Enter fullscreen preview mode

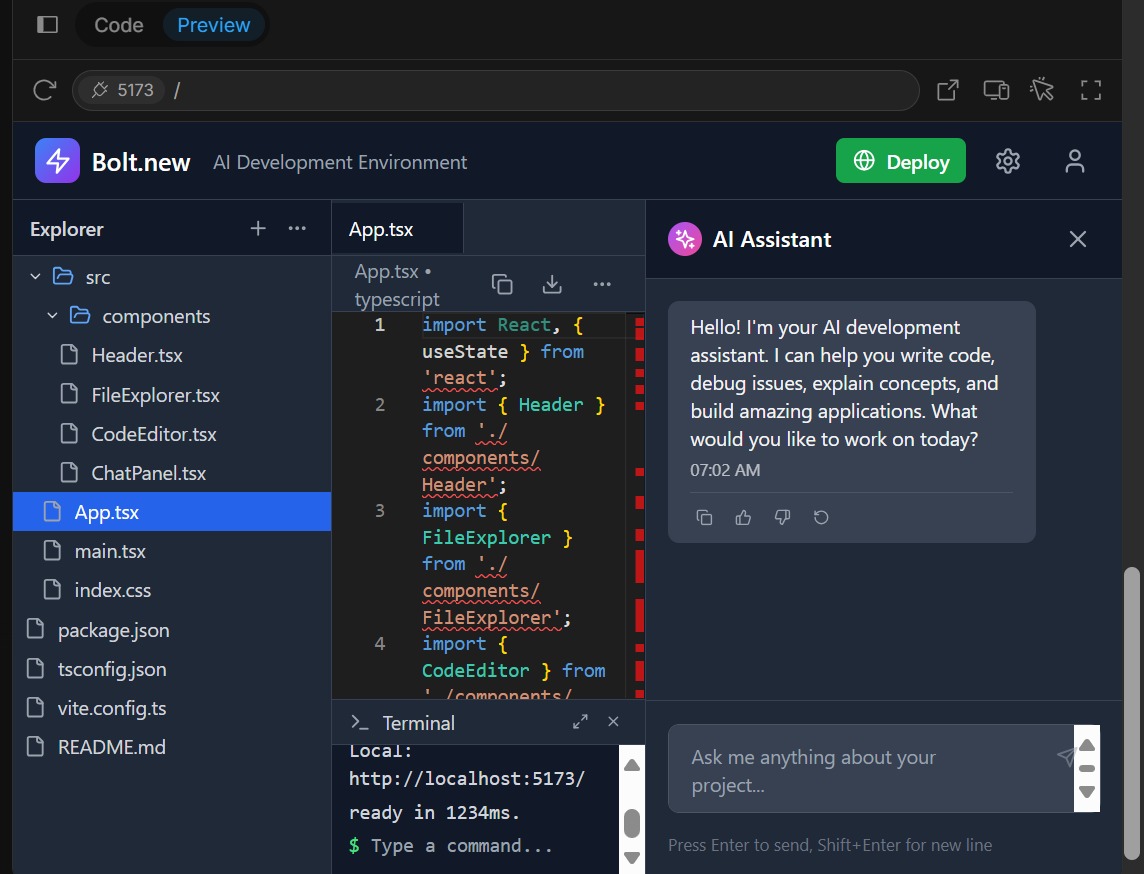tap(1091, 90)
